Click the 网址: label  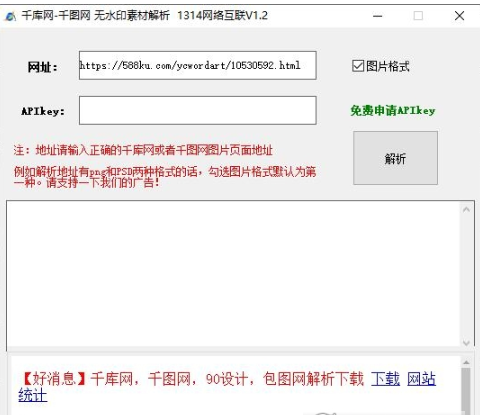[43, 67]
